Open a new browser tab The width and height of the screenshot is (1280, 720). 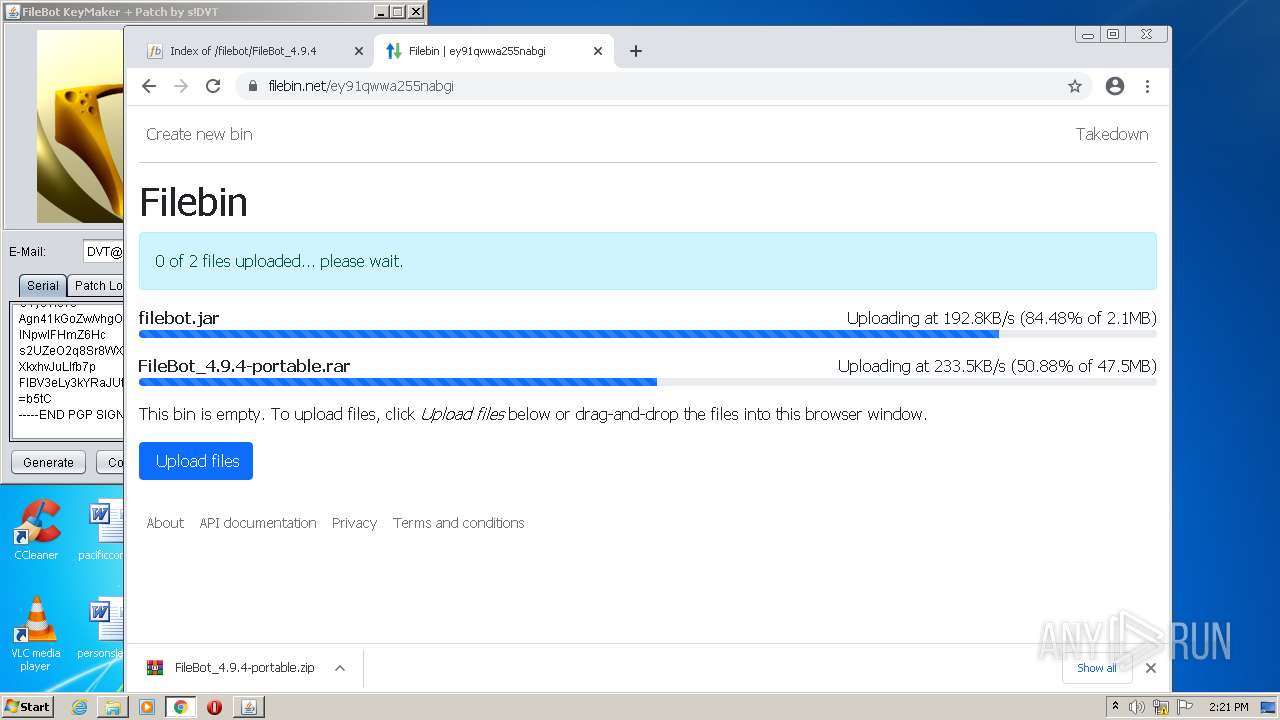tap(636, 51)
